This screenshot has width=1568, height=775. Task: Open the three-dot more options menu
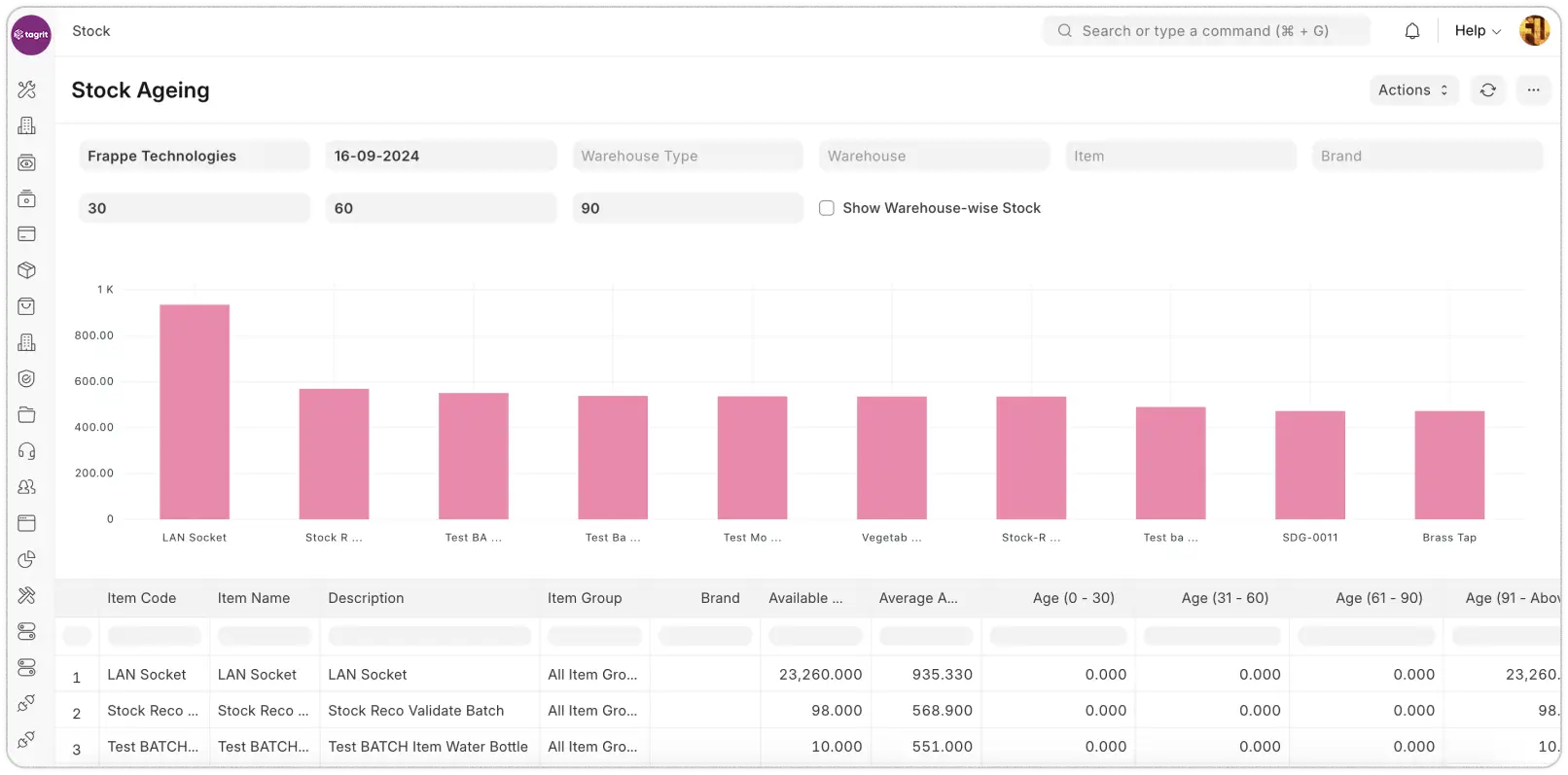point(1533,90)
